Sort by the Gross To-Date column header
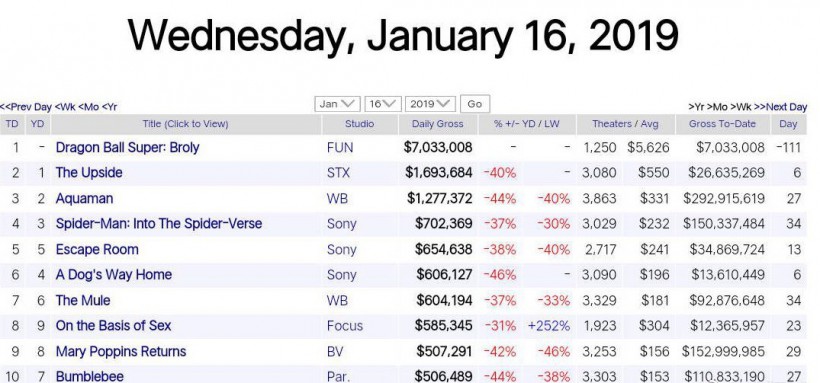 click(722, 124)
